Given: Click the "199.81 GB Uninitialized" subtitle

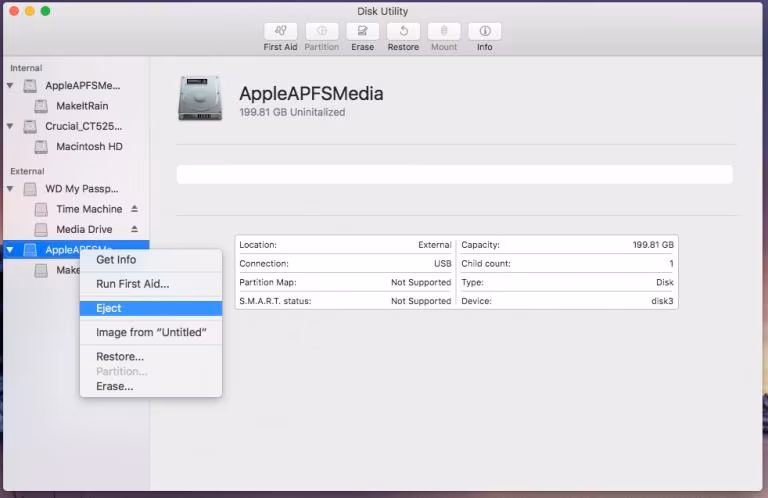Looking at the screenshot, I should point(292,112).
